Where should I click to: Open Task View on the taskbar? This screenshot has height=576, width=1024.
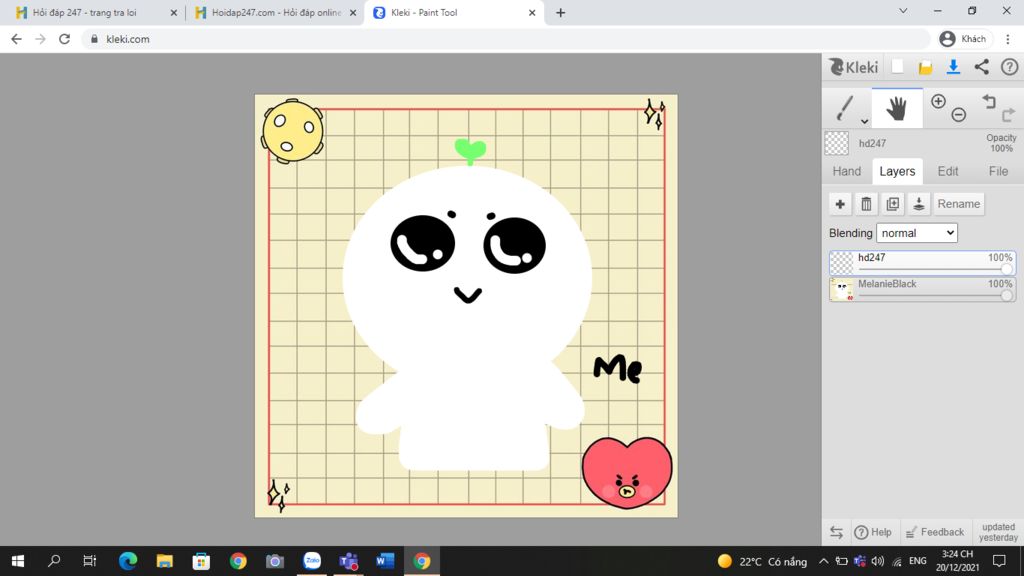click(x=89, y=561)
